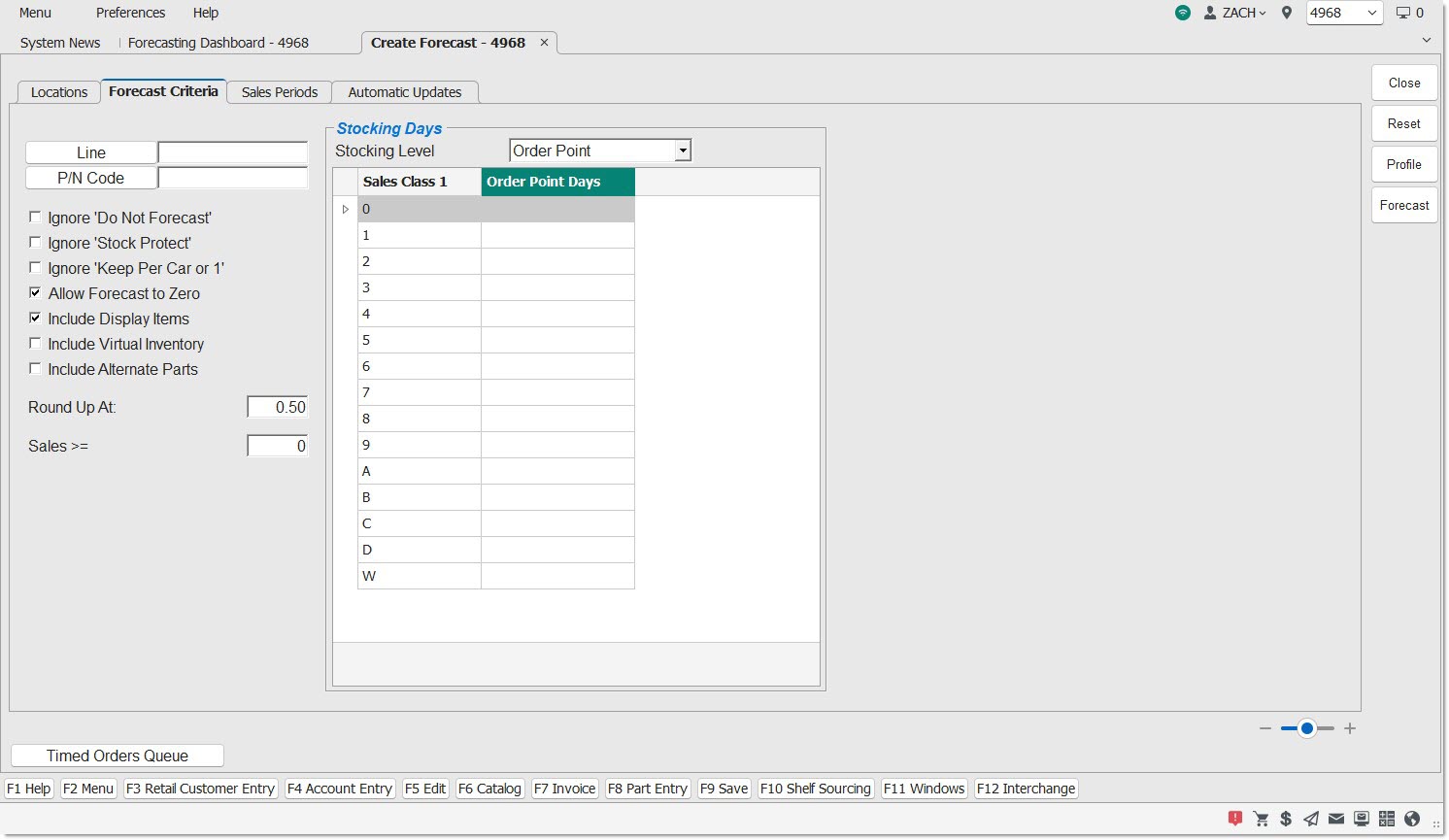Open the Preferences menu

130,13
